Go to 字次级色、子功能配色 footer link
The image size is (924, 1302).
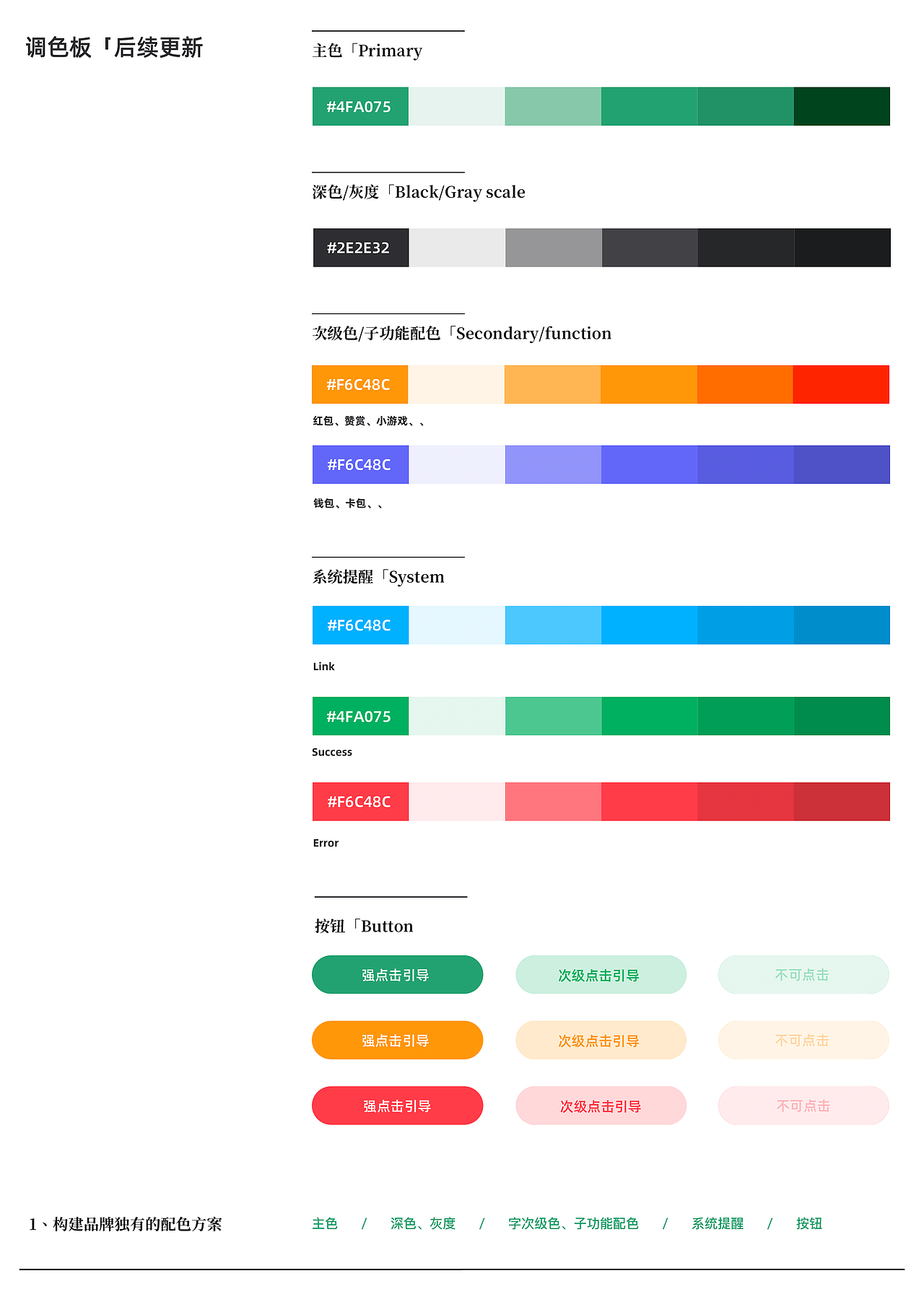[x=573, y=1223]
